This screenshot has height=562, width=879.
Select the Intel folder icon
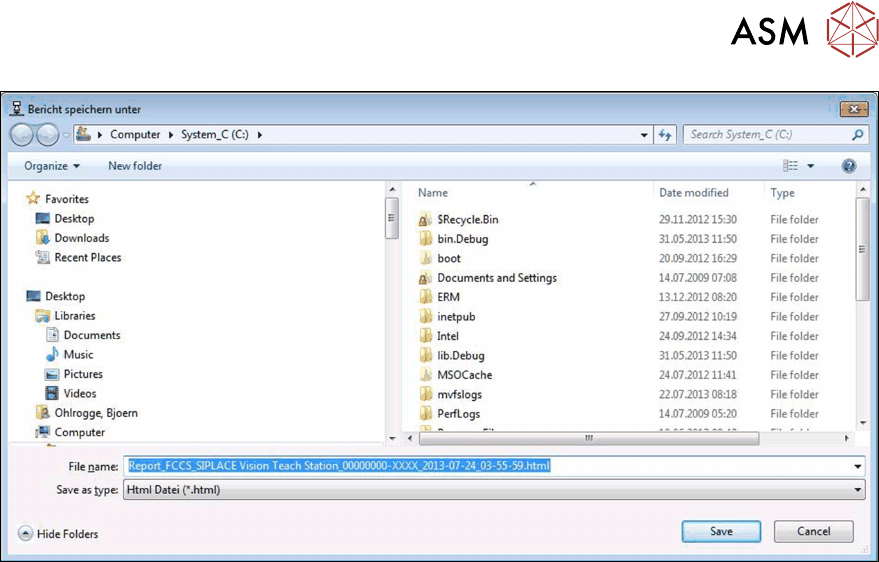pyautogui.click(x=425, y=336)
